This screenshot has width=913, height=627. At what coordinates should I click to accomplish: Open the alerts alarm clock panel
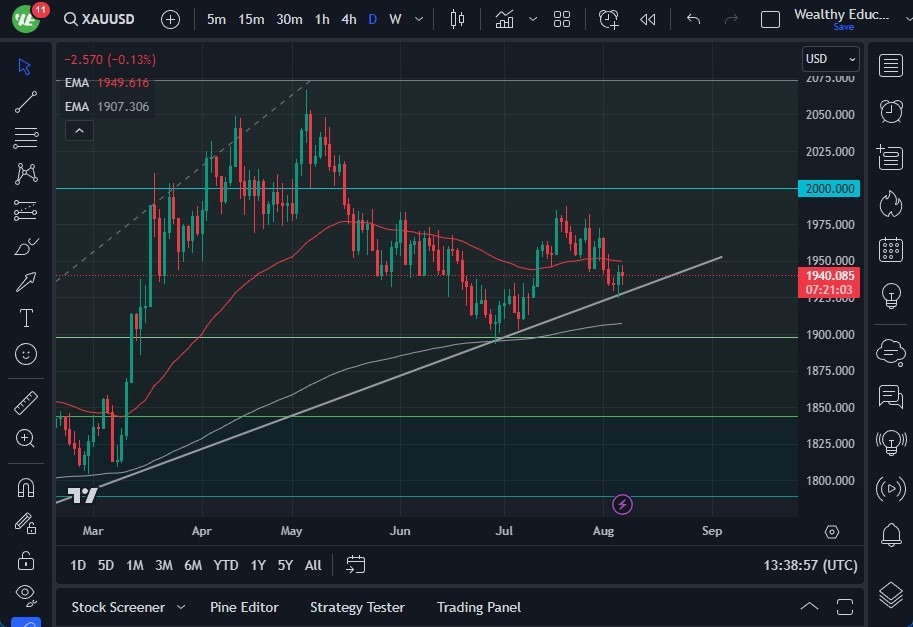890,110
